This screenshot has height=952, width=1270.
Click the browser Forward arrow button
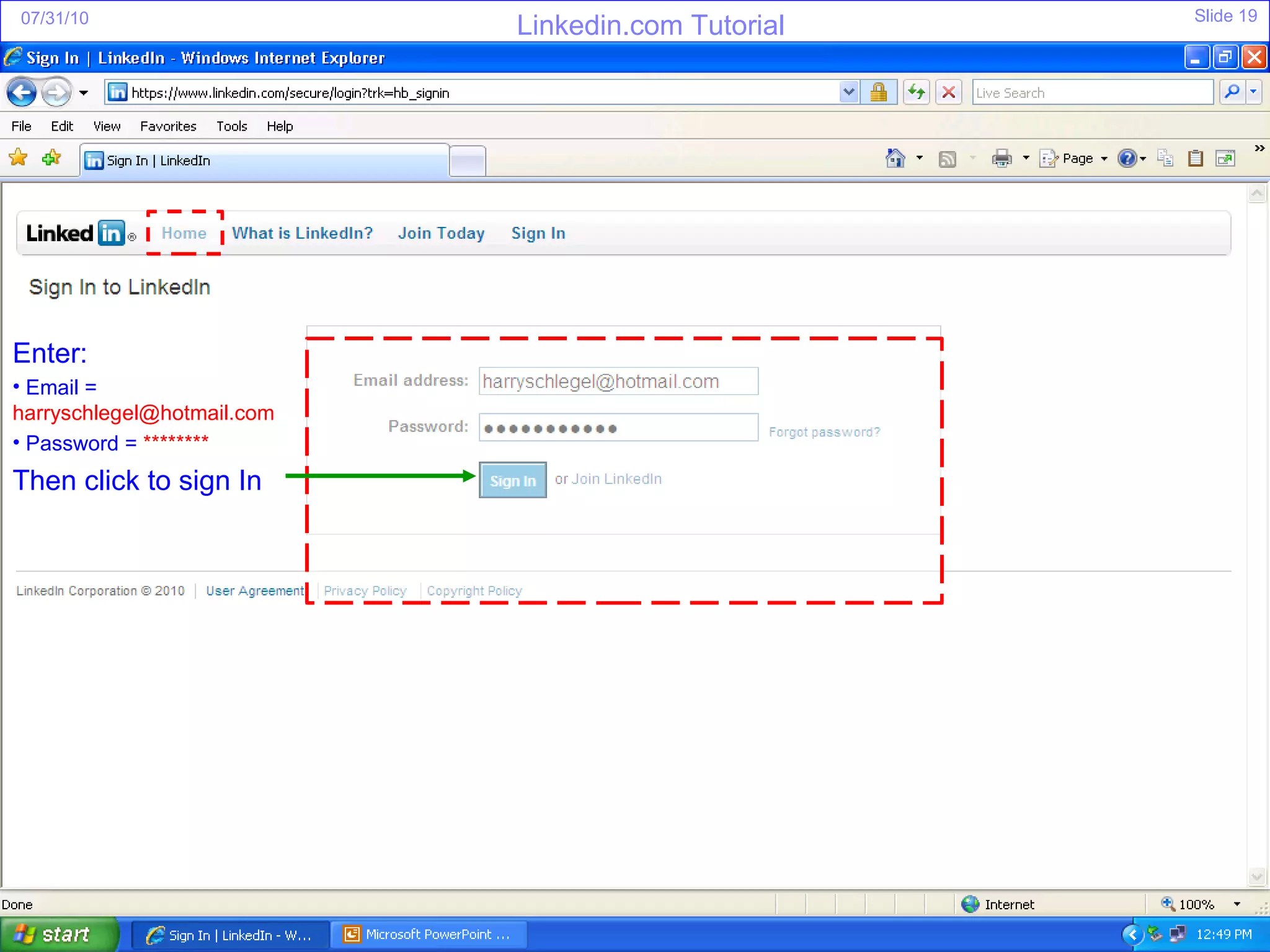(56, 93)
